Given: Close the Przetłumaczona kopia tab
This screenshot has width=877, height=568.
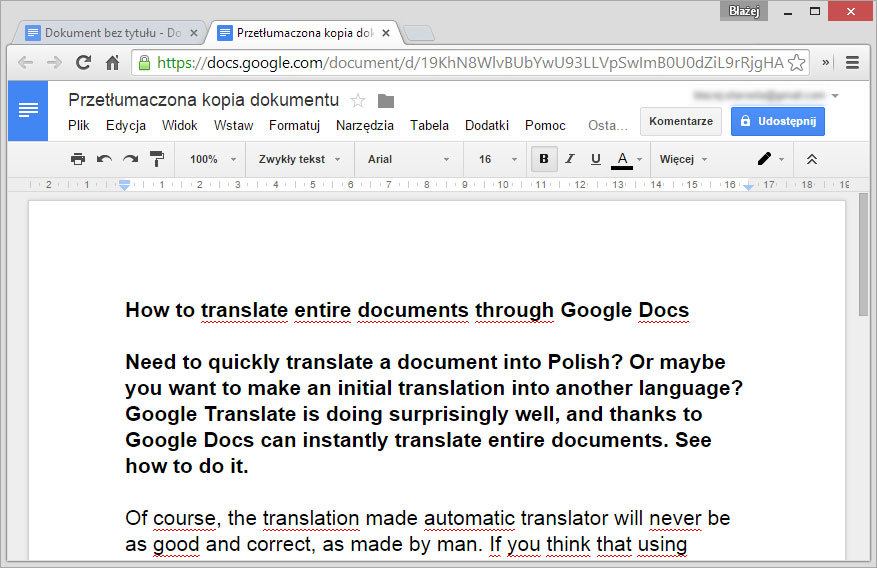Looking at the screenshot, I should point(386,33).
